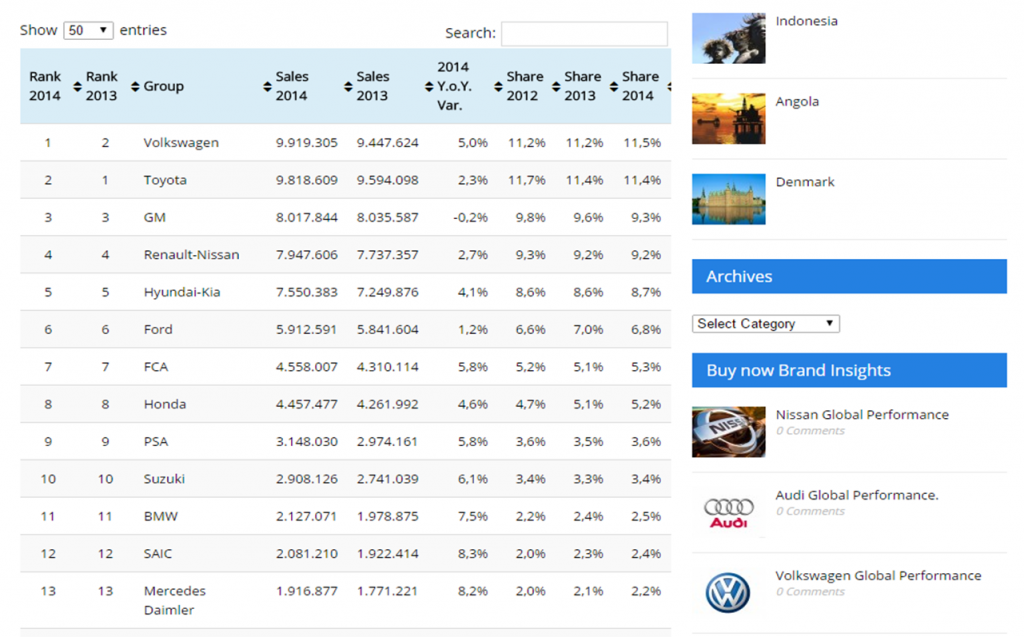Click the Nissan logo image
The height and width of the screenshot is (637, 1024).
point(729,432)
